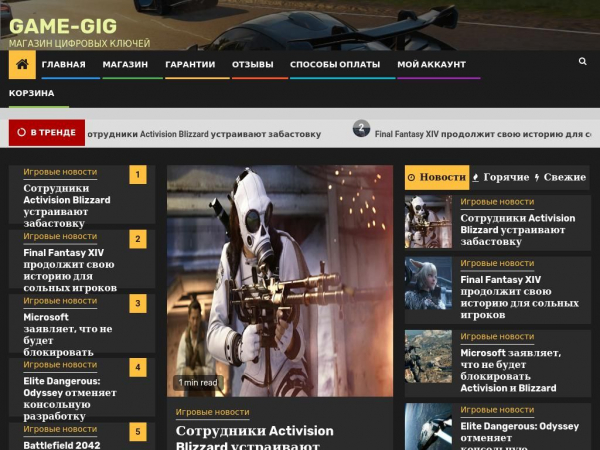Screen dimensions: 600x450
Task: Click Игровые новости category above sidebar Microsoft
Action: [497, 337]
